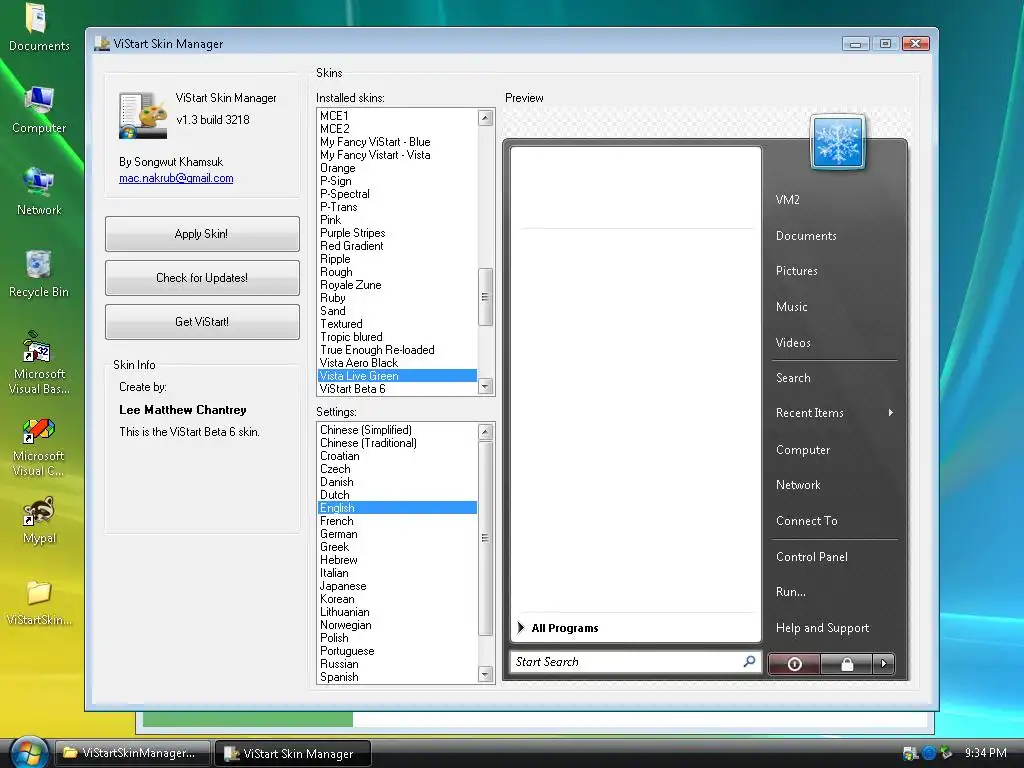Select Help and Support in preview menu

click(822, 628)
